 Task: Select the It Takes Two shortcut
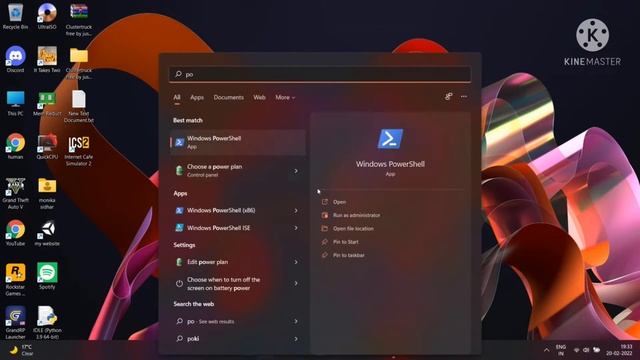click(47, 60)
